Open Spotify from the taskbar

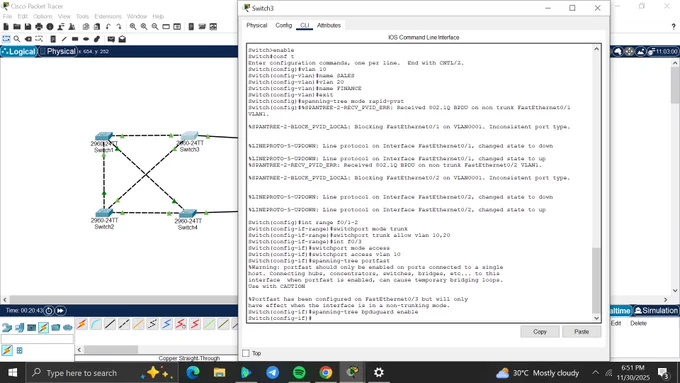point(299,373)
